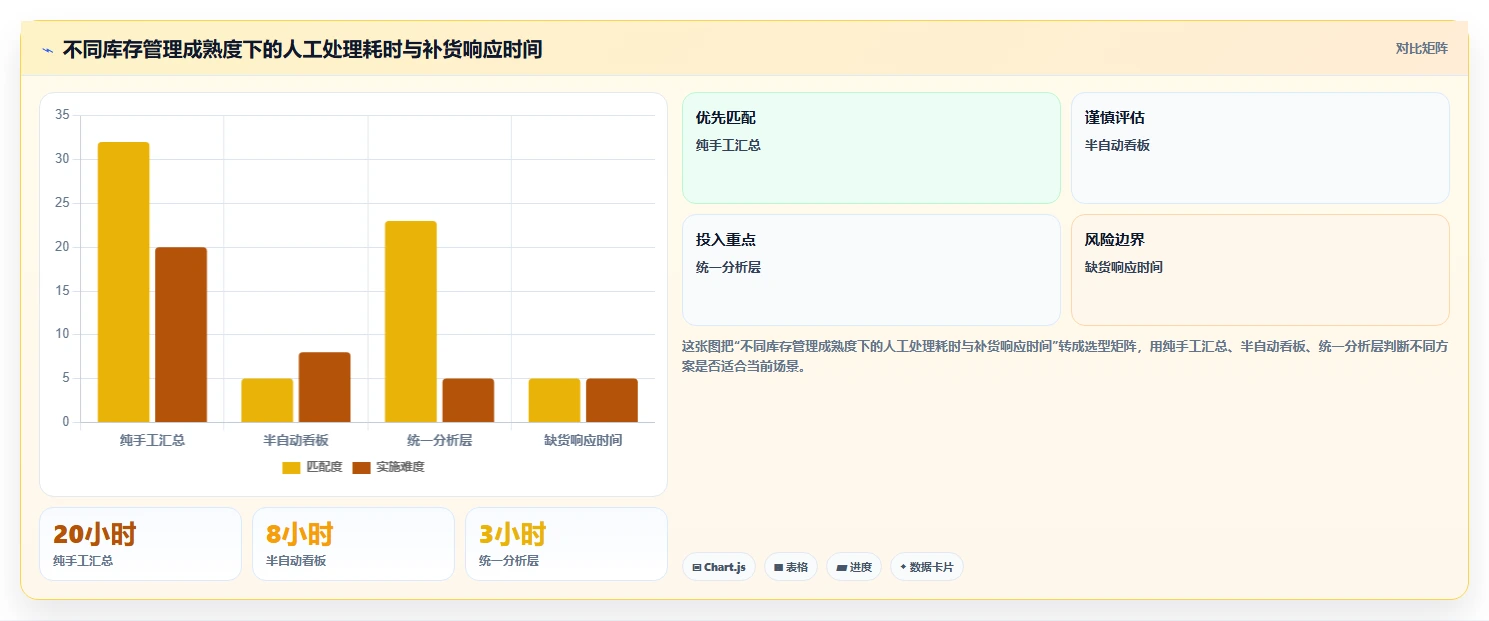The height and width of the screenshot is (621, 1489).
Task: Toggle the 实施难度 legend swatch
Action: tap(361, 467)
